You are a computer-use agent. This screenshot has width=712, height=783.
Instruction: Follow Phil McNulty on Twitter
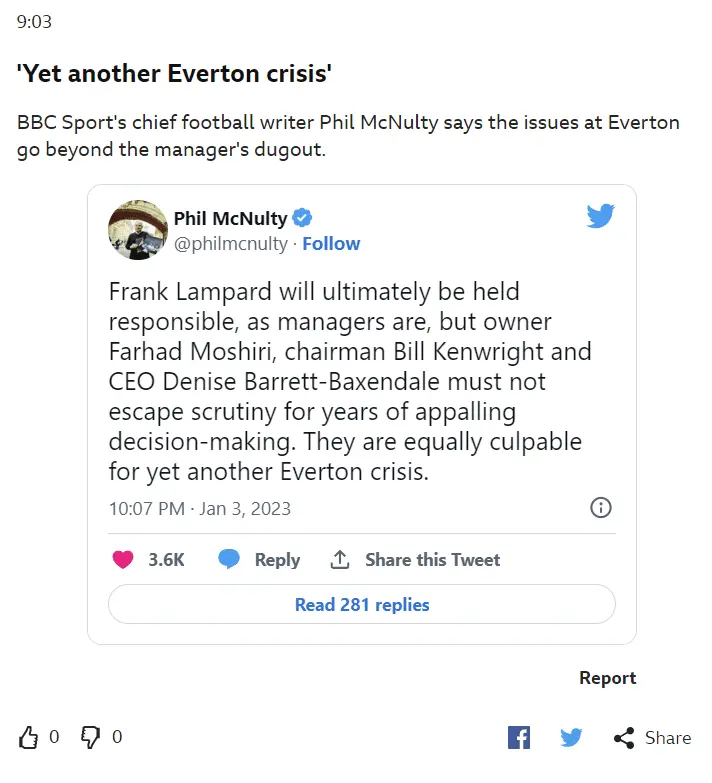pos(331,244)
